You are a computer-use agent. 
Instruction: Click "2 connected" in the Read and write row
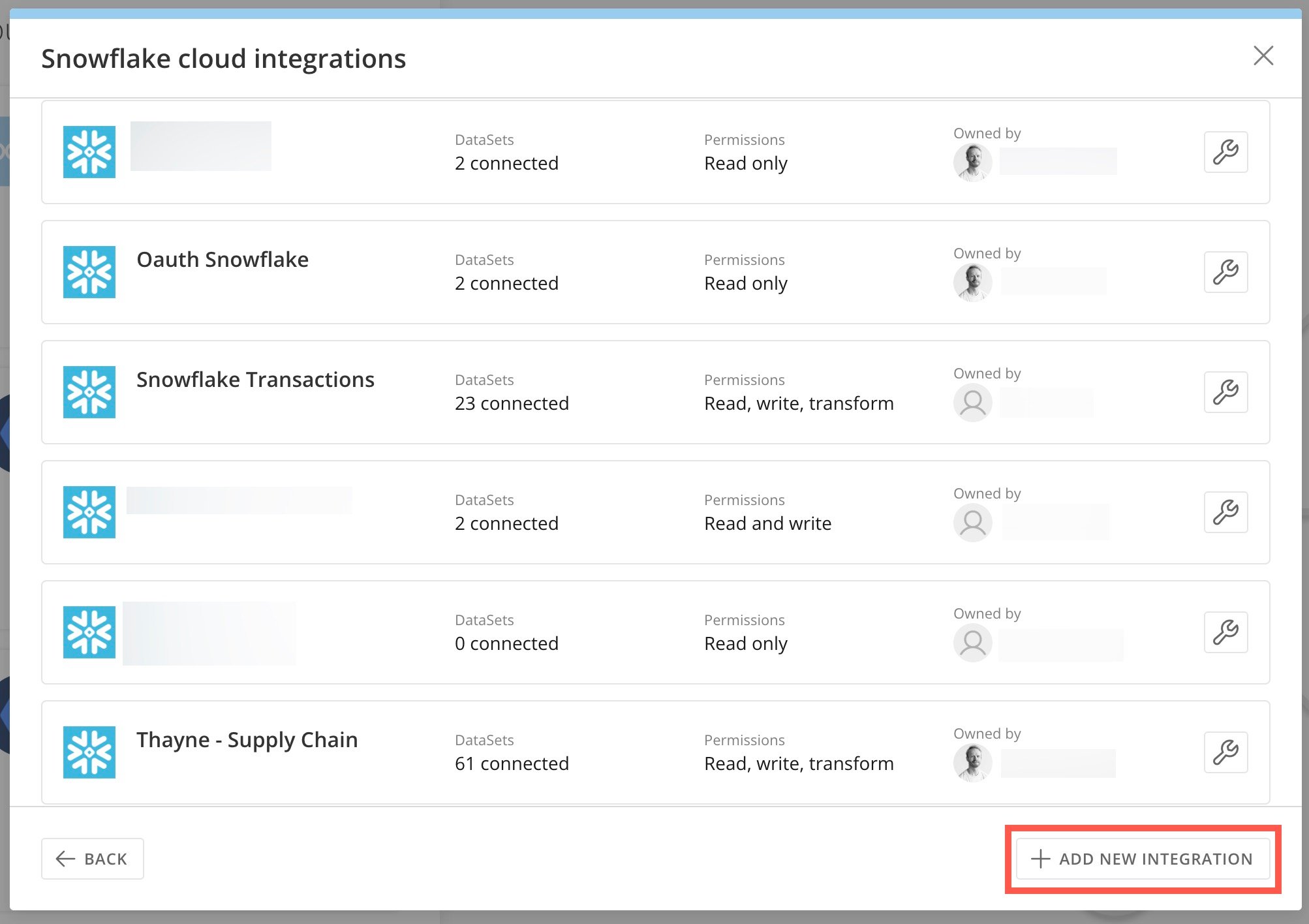506,523
